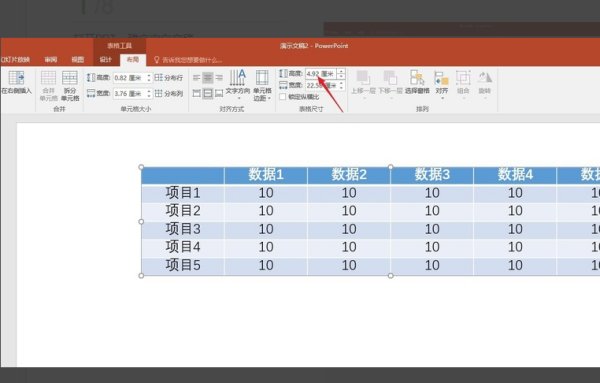The image size is (600, 383).
Task: Click the 数据4 header cell
Action: click(x=515, y=175)
